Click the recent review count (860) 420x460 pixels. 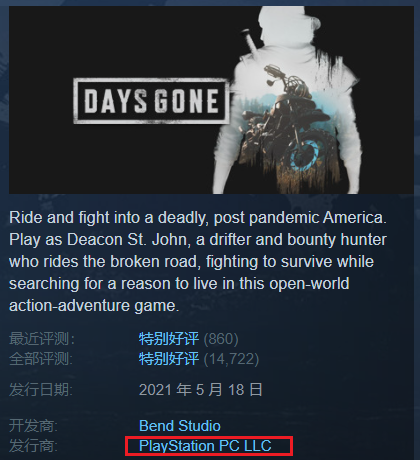[221, 339]
